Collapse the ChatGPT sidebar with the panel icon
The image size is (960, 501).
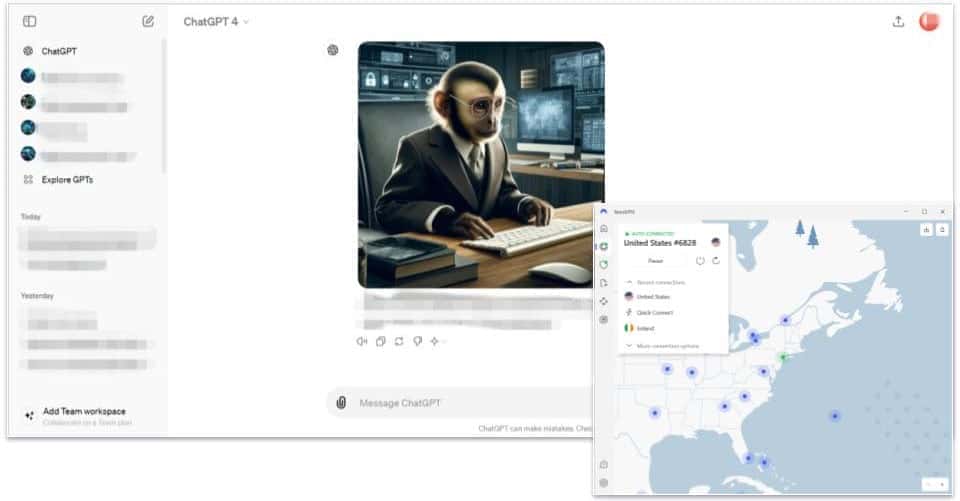pos(29,21)
